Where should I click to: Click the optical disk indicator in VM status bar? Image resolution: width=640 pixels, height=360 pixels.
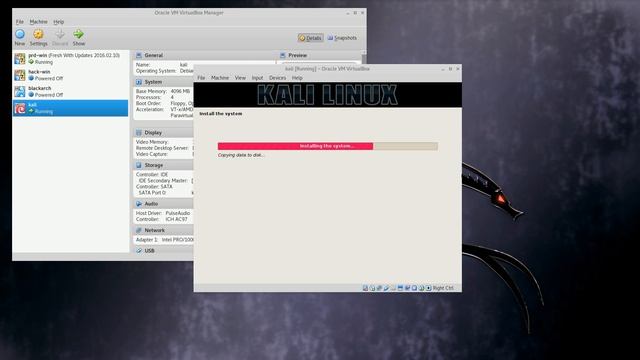[372, 288]
